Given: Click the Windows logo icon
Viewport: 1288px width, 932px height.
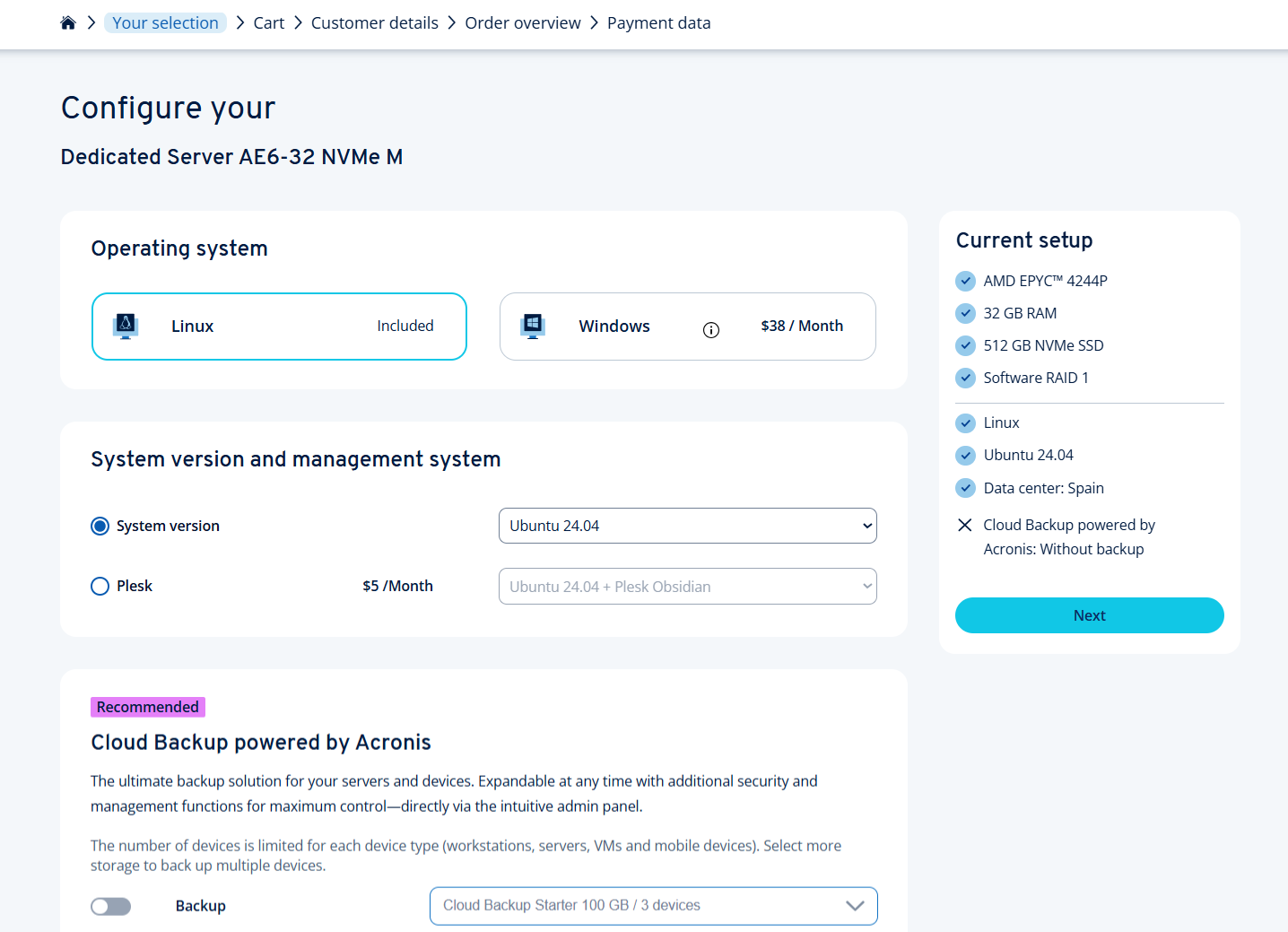Looking at the screenshot, I should pos(533,326).
